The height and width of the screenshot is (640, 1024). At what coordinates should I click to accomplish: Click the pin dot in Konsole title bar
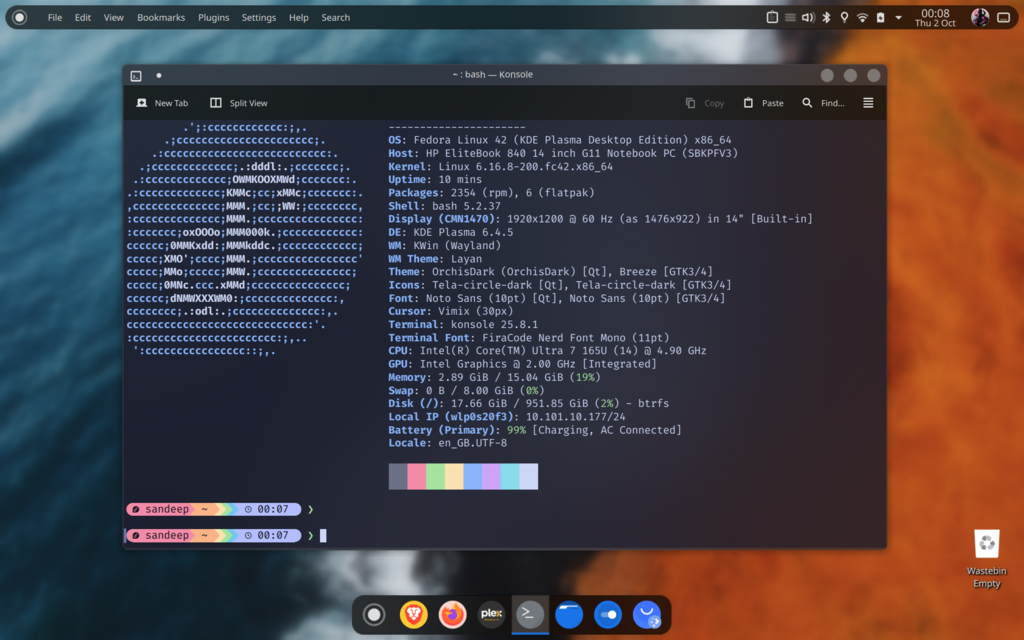pos(159,75)
